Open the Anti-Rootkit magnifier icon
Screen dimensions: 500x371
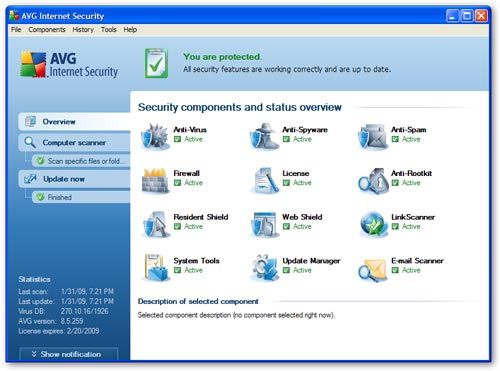pos(373,180)
